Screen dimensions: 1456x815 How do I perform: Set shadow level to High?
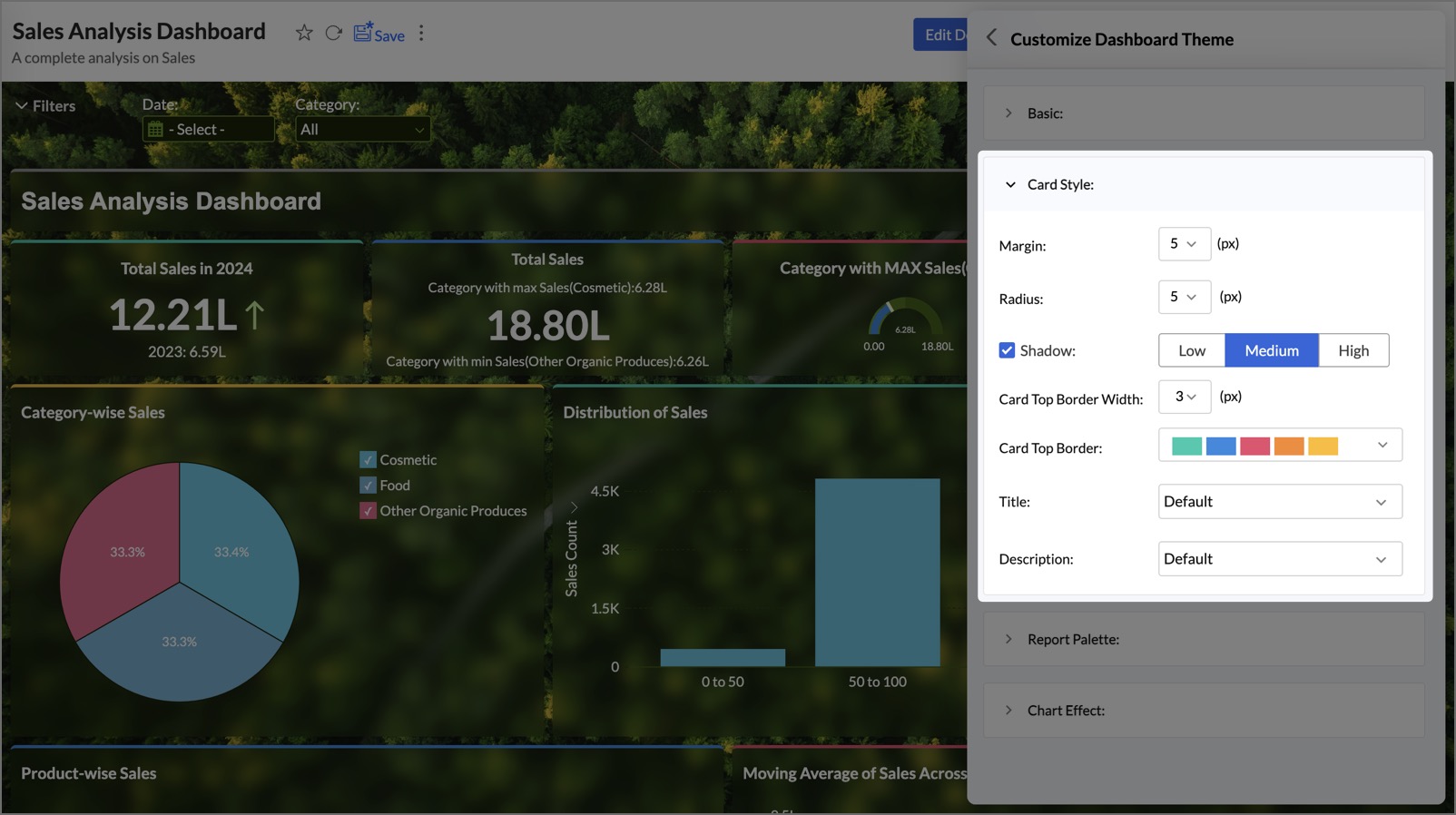[1353, 350]
